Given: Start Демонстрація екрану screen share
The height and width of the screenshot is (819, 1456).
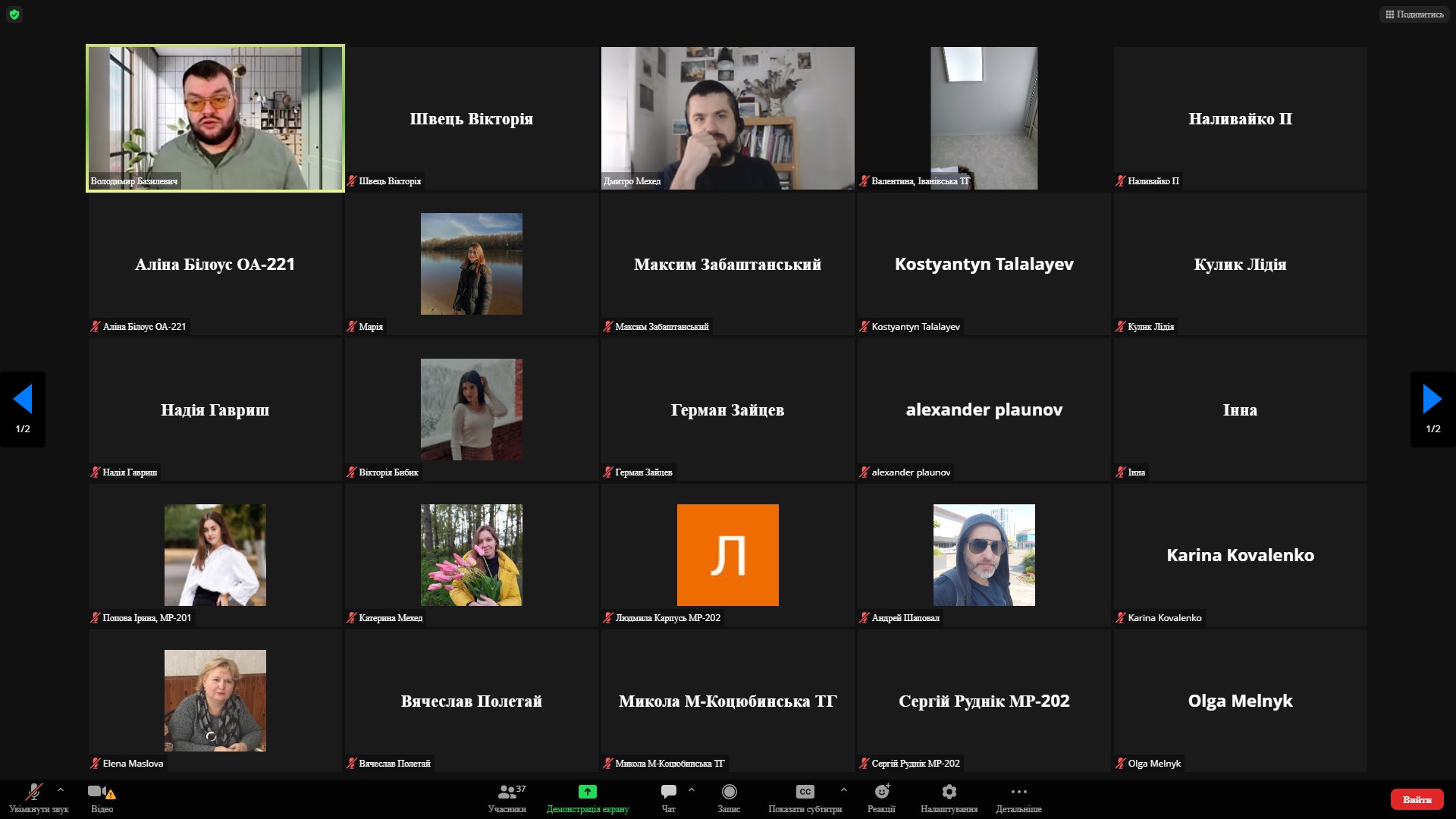Looking at the screenshot, I should [x=588, y=793].
